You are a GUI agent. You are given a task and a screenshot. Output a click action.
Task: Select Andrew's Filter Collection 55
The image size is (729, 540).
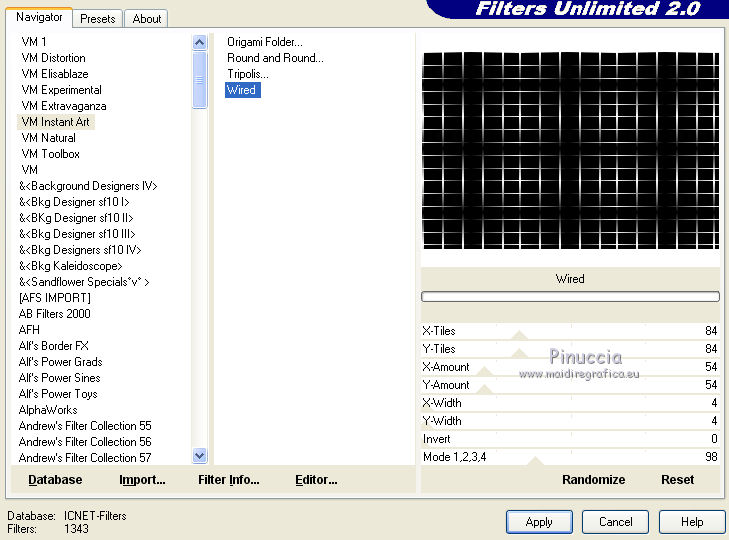pyautogui.click(x=85, y=426)
